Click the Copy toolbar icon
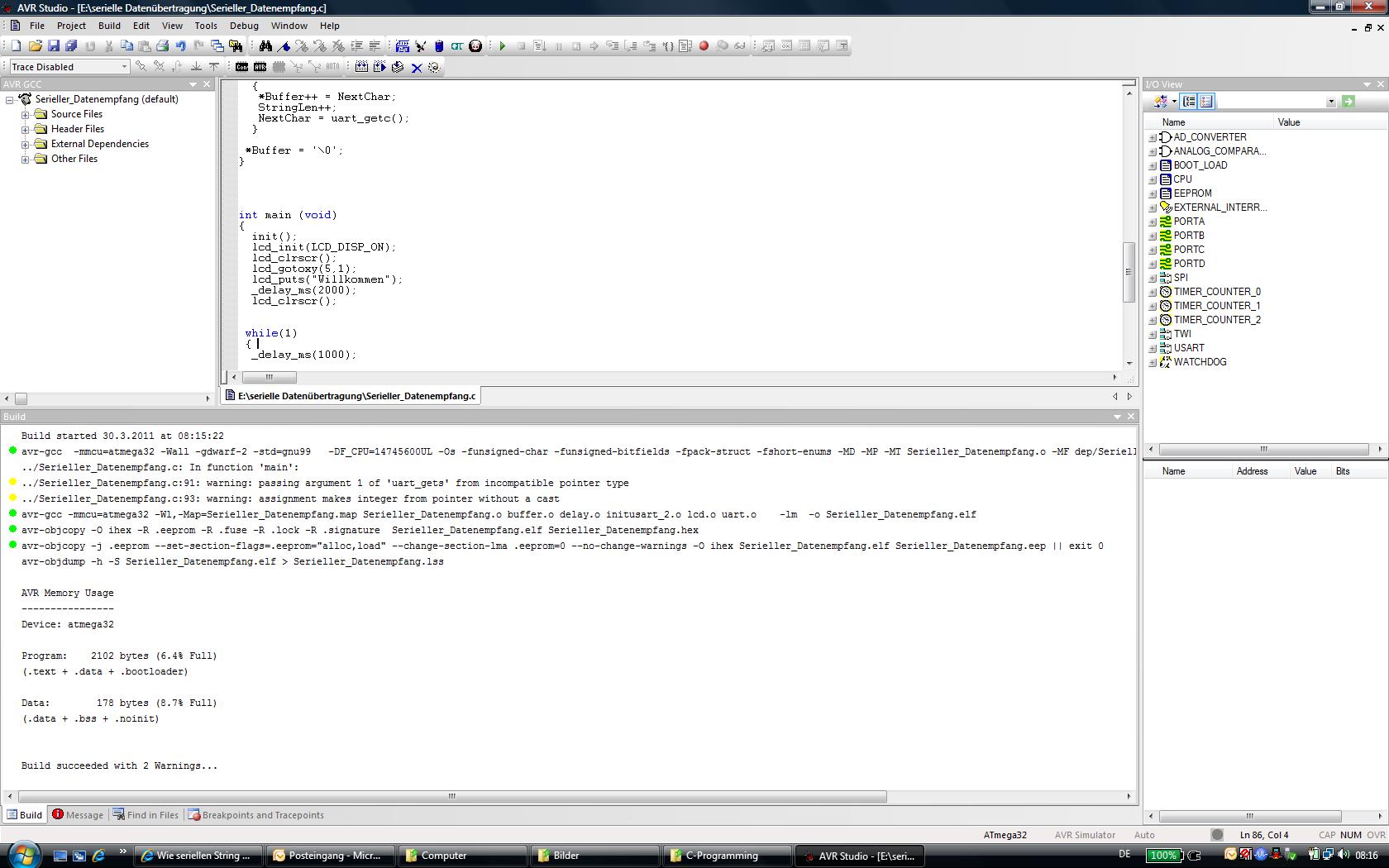1389x868 pixels. 126,46
